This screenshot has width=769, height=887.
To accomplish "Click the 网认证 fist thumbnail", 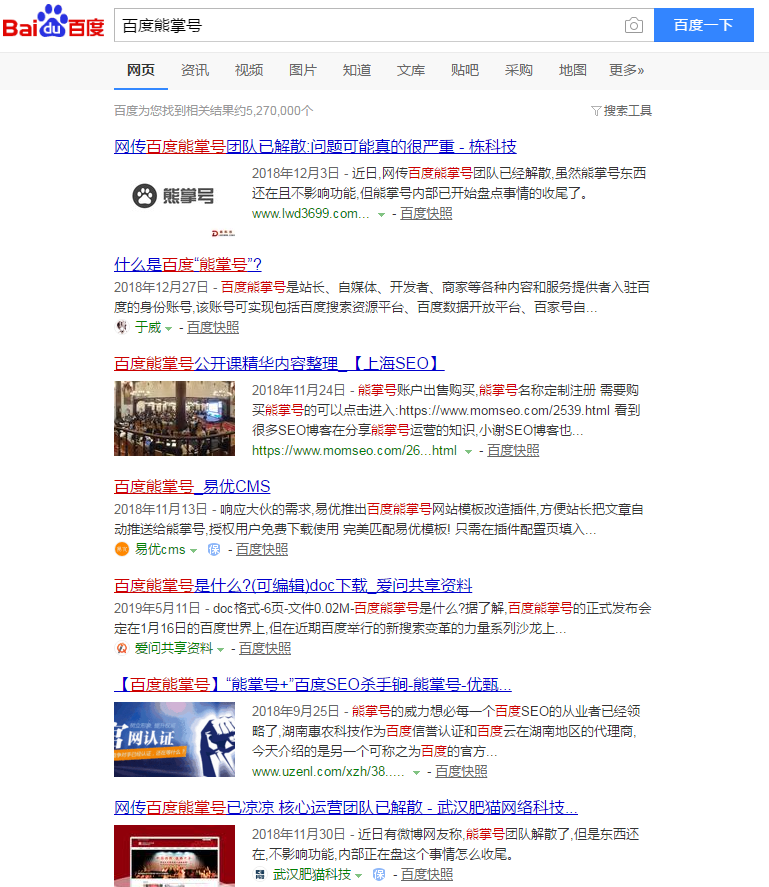I will point(174,739).
